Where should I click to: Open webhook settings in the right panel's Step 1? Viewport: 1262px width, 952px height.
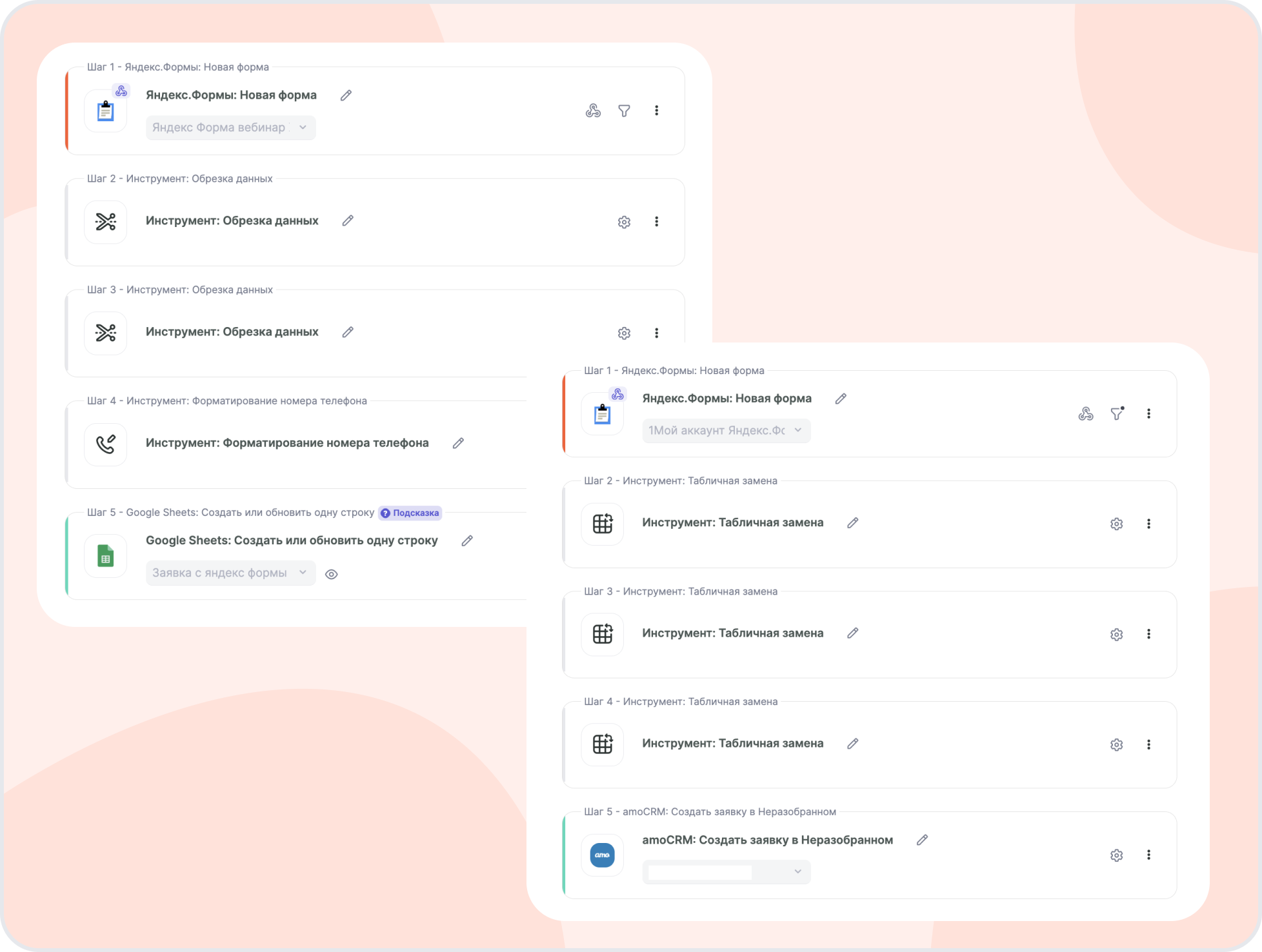[1086, 414]
